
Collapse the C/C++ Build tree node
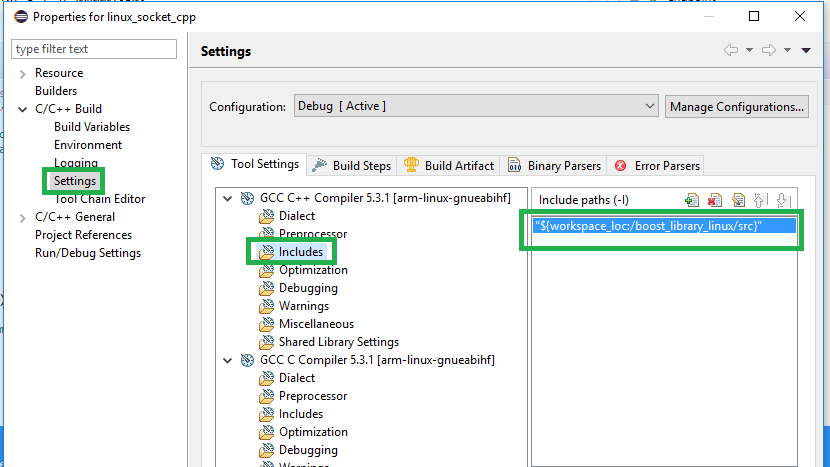23,109
